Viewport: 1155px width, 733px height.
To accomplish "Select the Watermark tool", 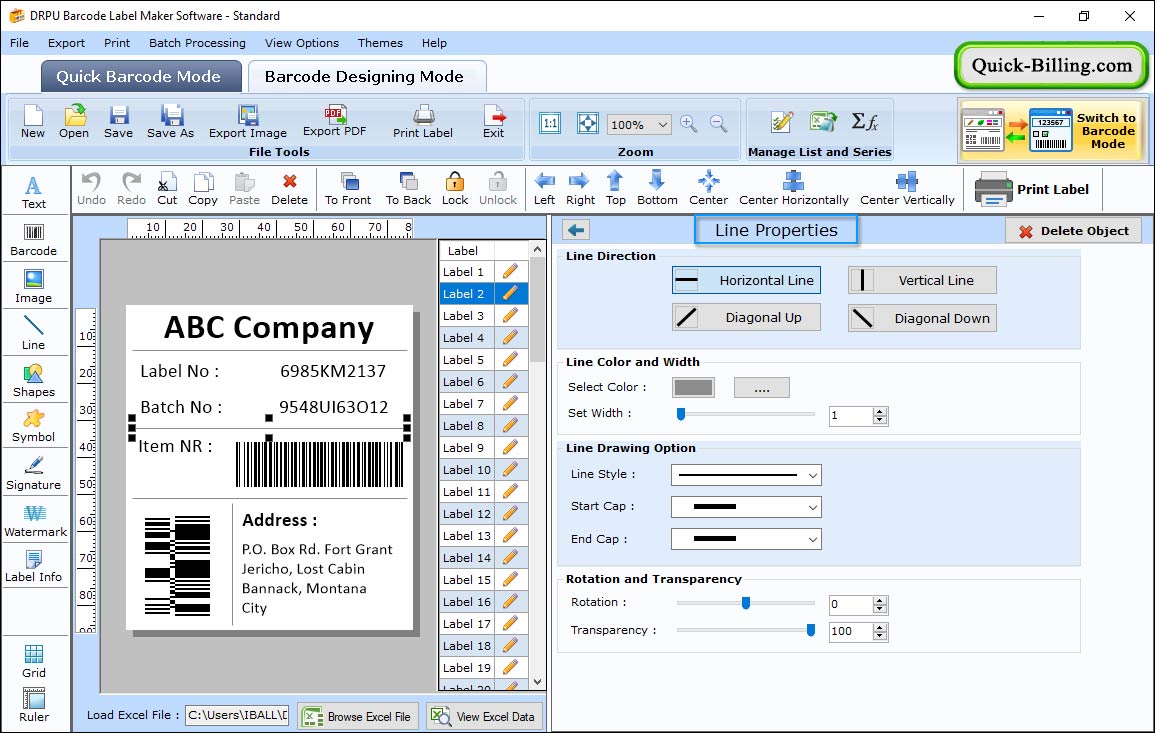I will click(35, 521).
